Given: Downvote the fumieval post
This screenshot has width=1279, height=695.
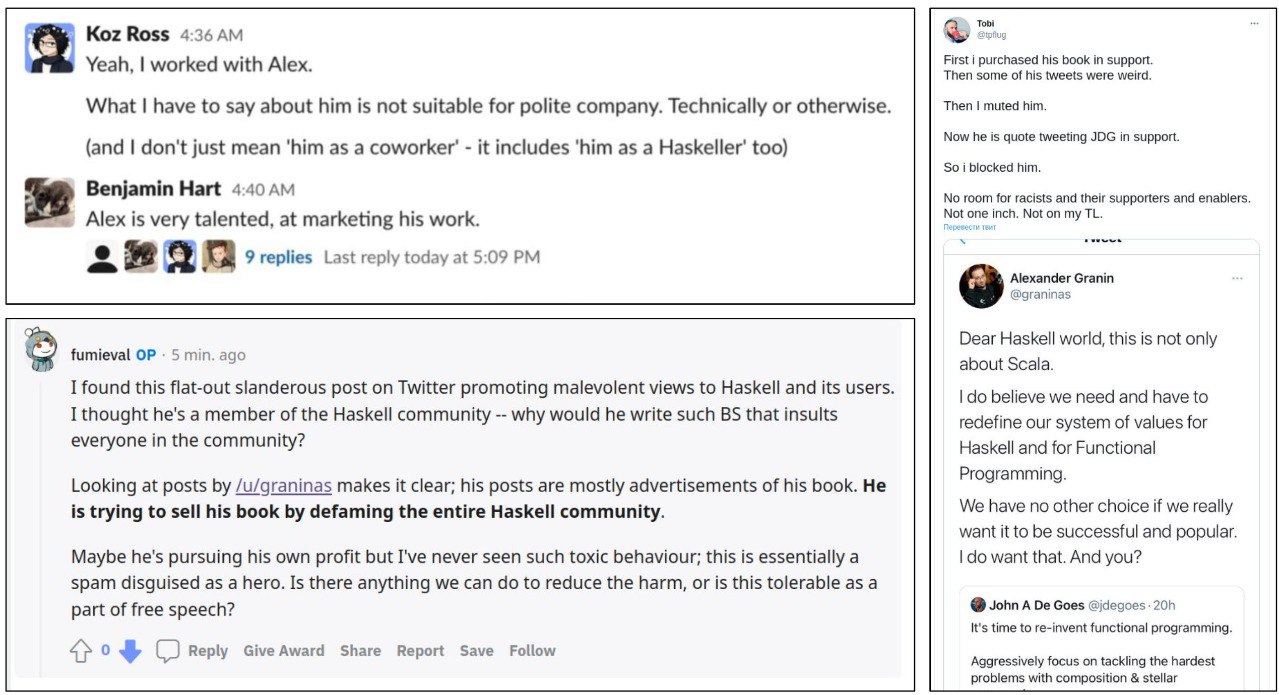Looking at the screenshot, I should click(x=130, y=651).
